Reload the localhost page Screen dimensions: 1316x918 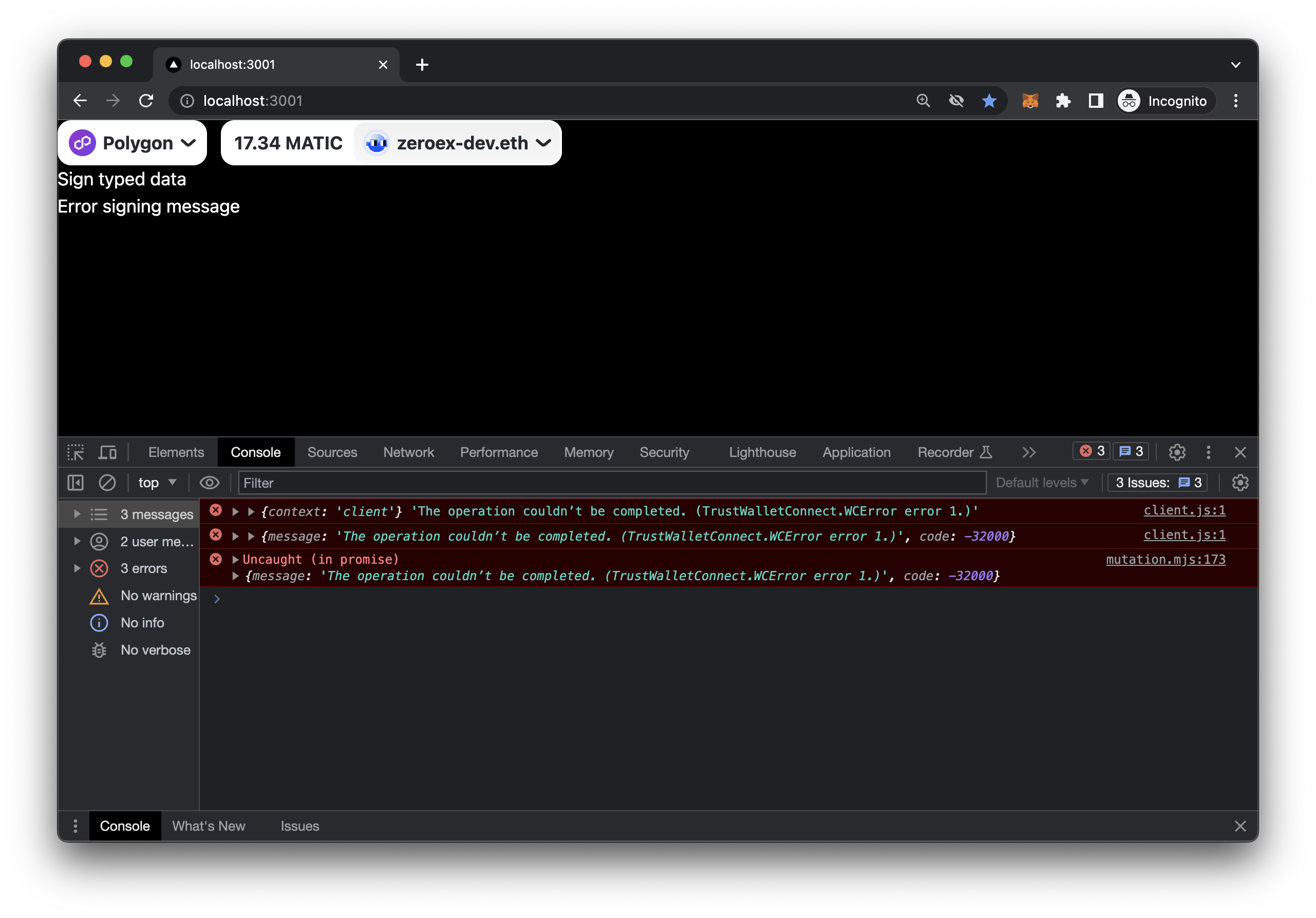click(146, 101)
